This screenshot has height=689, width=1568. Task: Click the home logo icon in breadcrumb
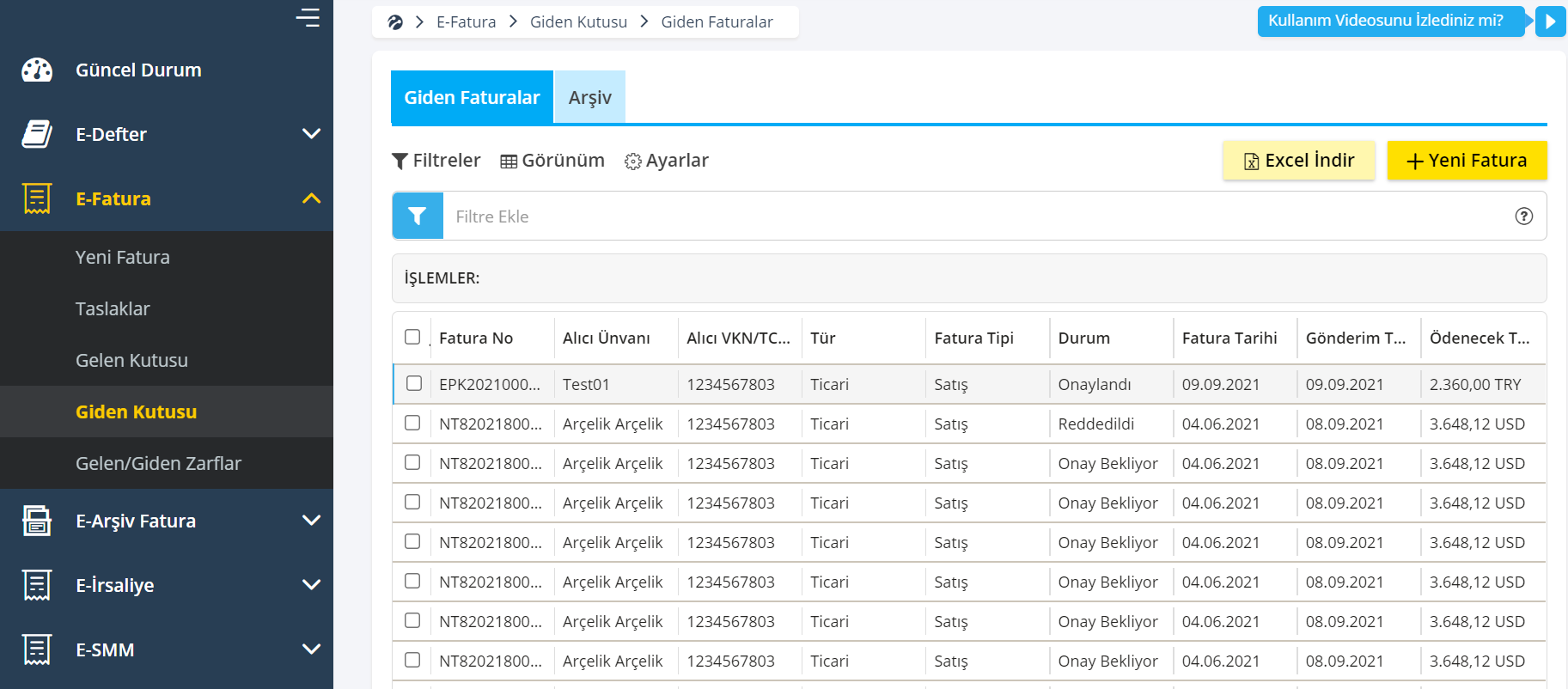[395, 22]
